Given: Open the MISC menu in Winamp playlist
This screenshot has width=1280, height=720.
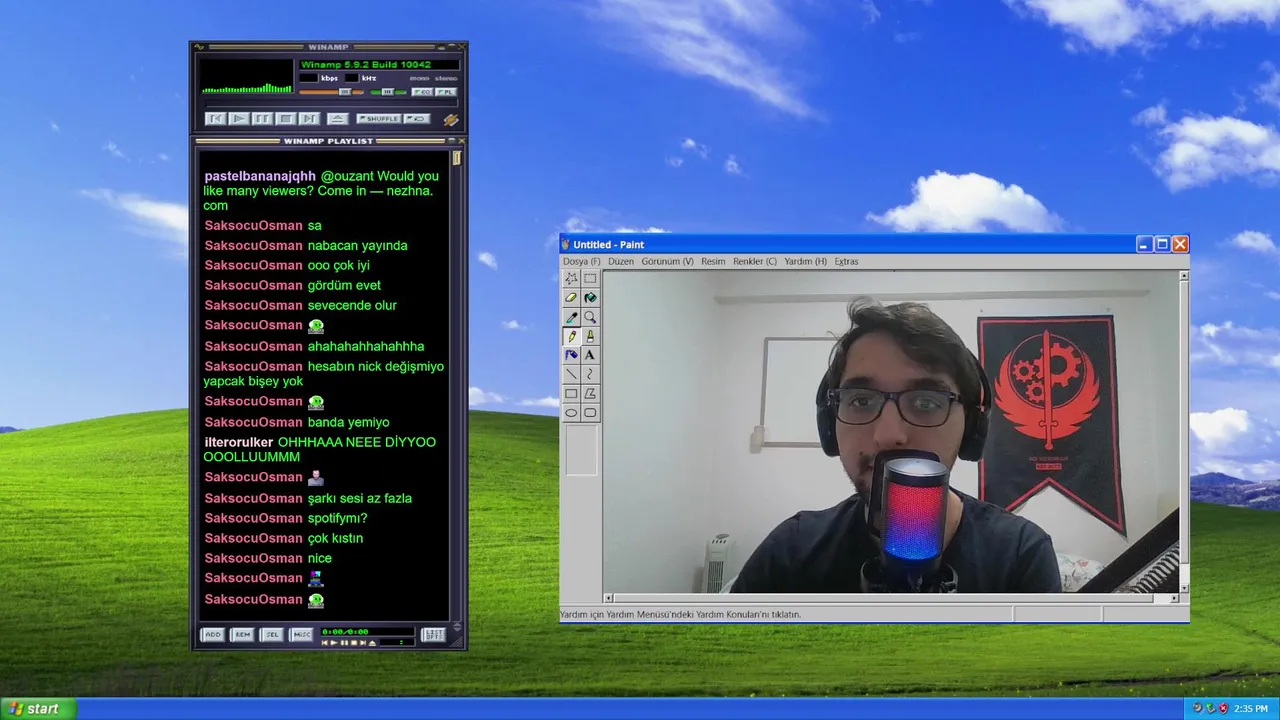Looking at the screenshot, I should 300,635.
